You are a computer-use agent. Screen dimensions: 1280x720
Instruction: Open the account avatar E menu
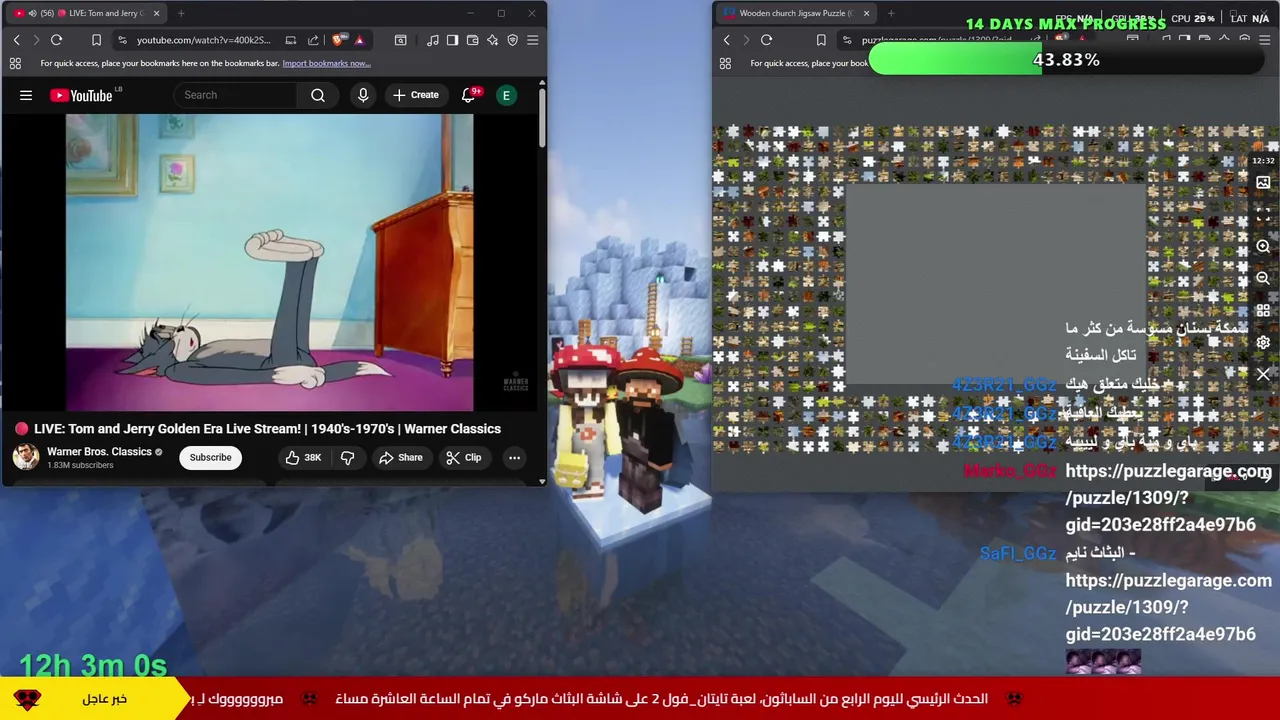click(506, 95)
